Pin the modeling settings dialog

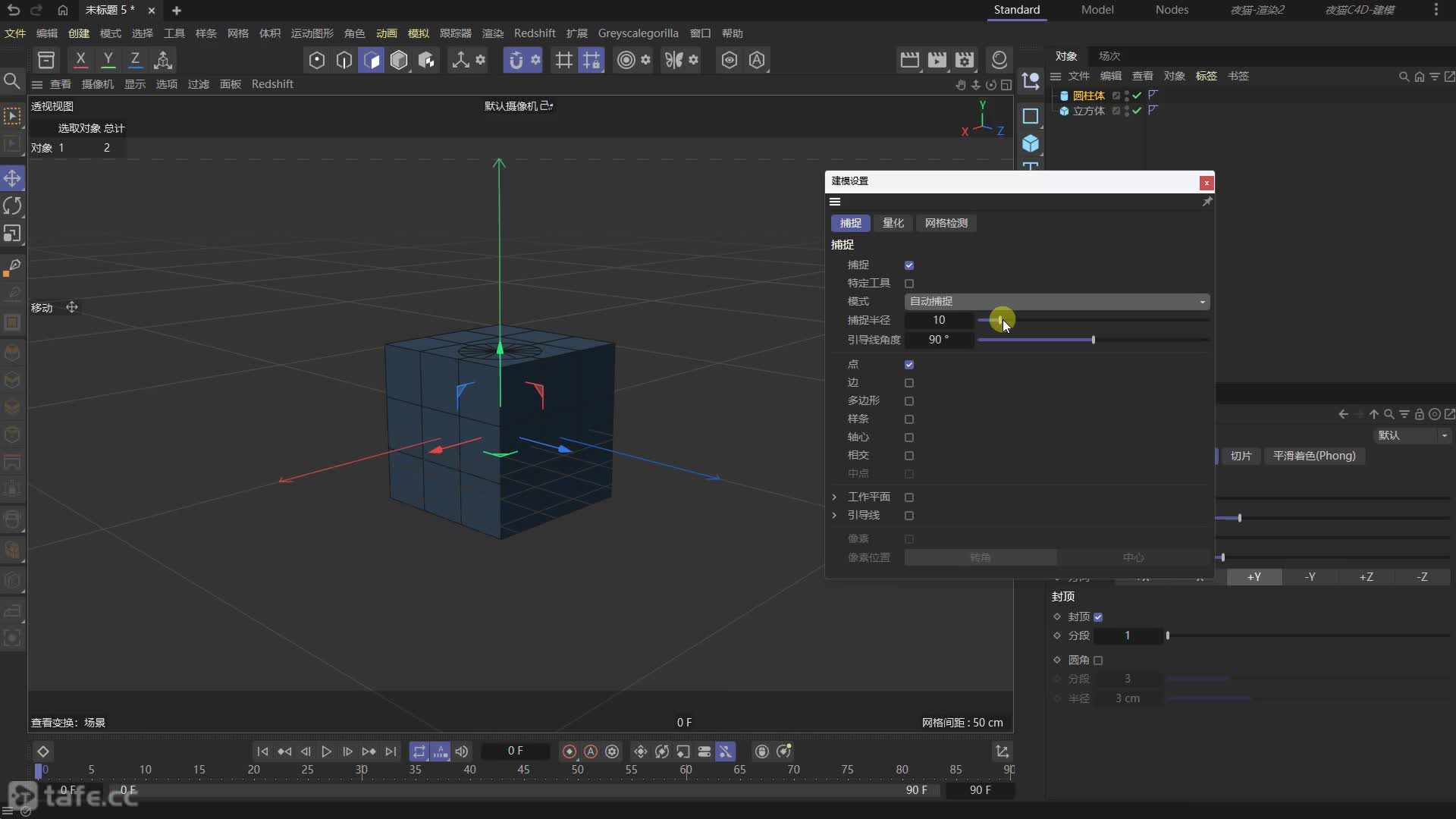tap(1207, 202)
